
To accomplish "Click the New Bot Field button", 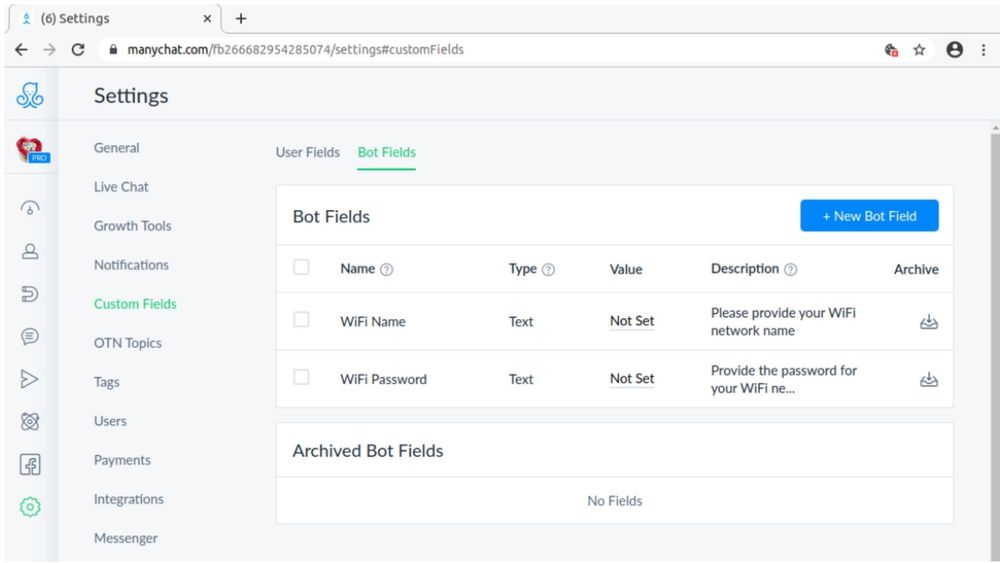I will point(869,216).
